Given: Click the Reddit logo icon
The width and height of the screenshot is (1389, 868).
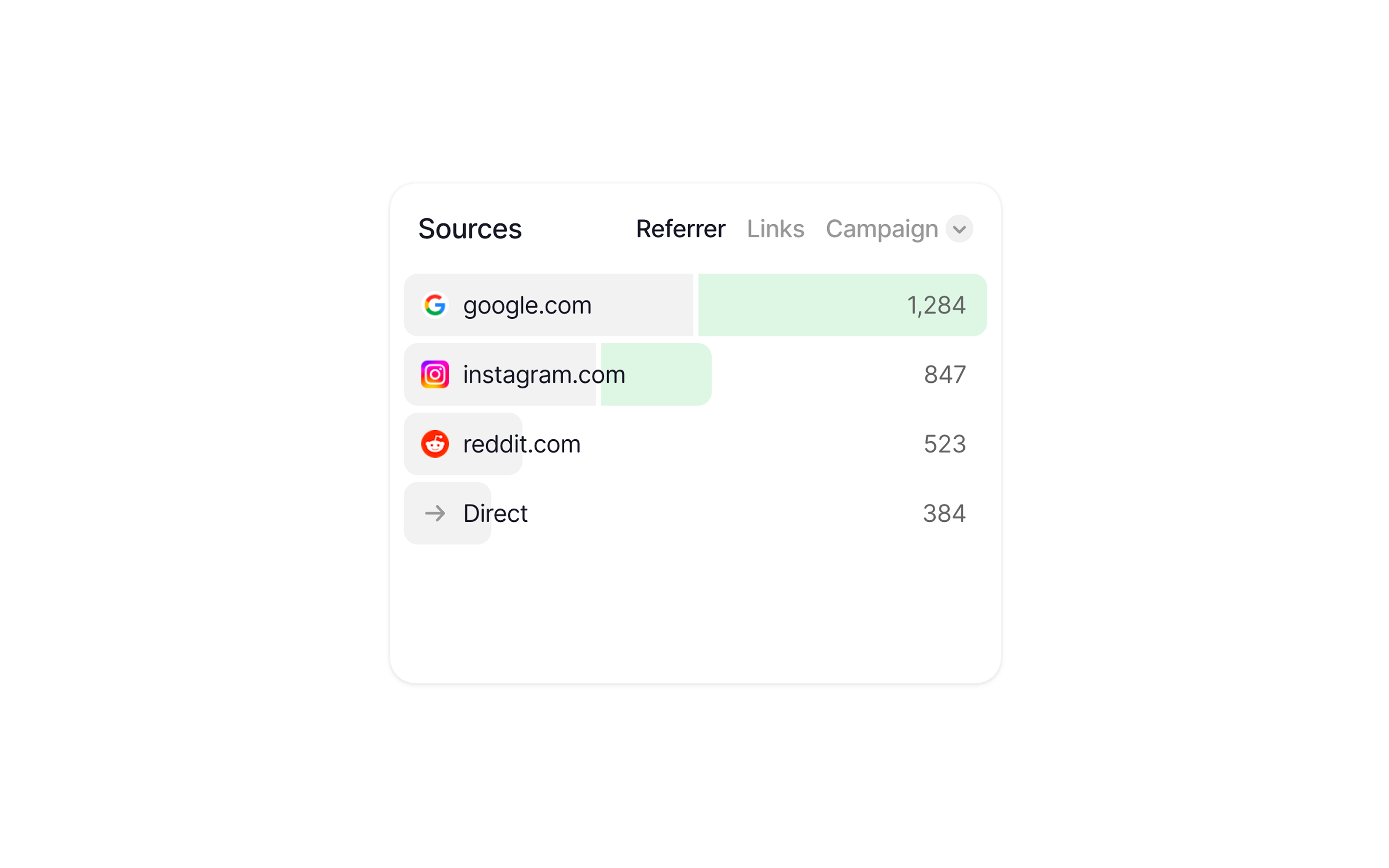Looking at the screenshot, I should point(435,444).
